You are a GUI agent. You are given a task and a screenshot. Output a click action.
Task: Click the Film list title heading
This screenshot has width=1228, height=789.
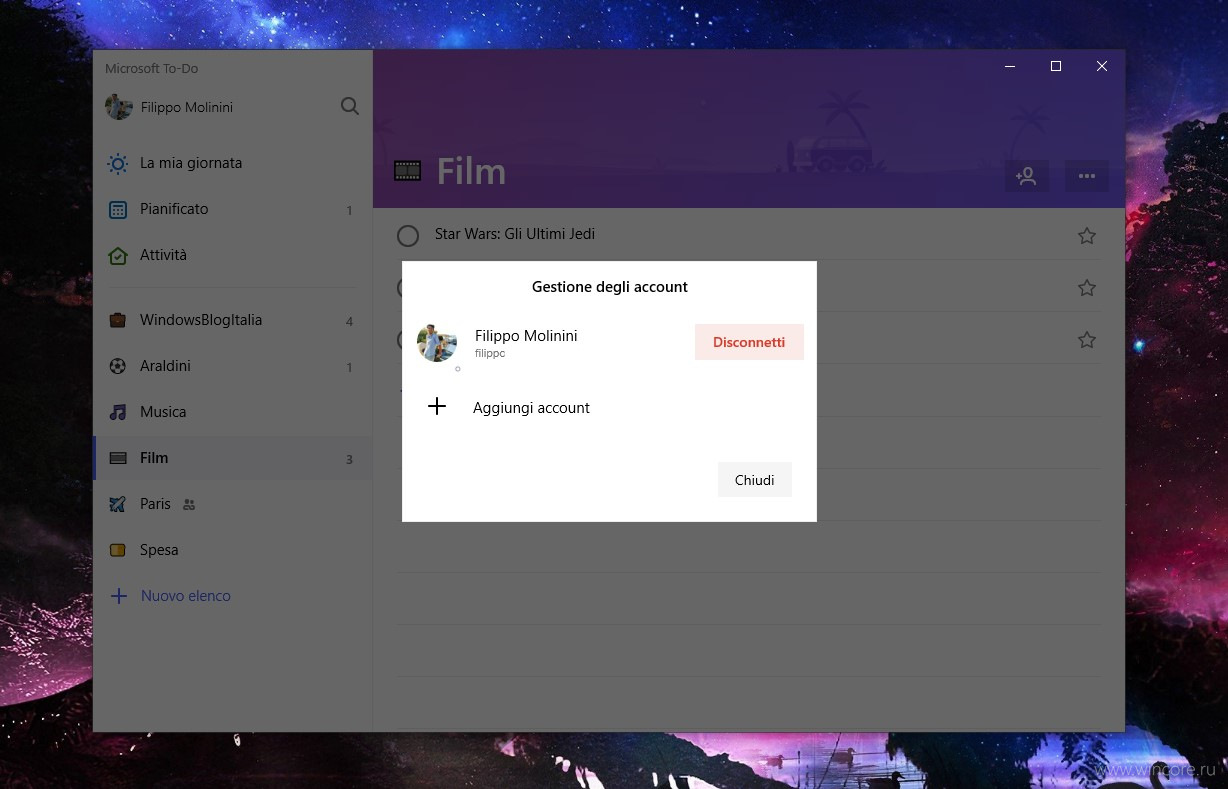(471, 172)
